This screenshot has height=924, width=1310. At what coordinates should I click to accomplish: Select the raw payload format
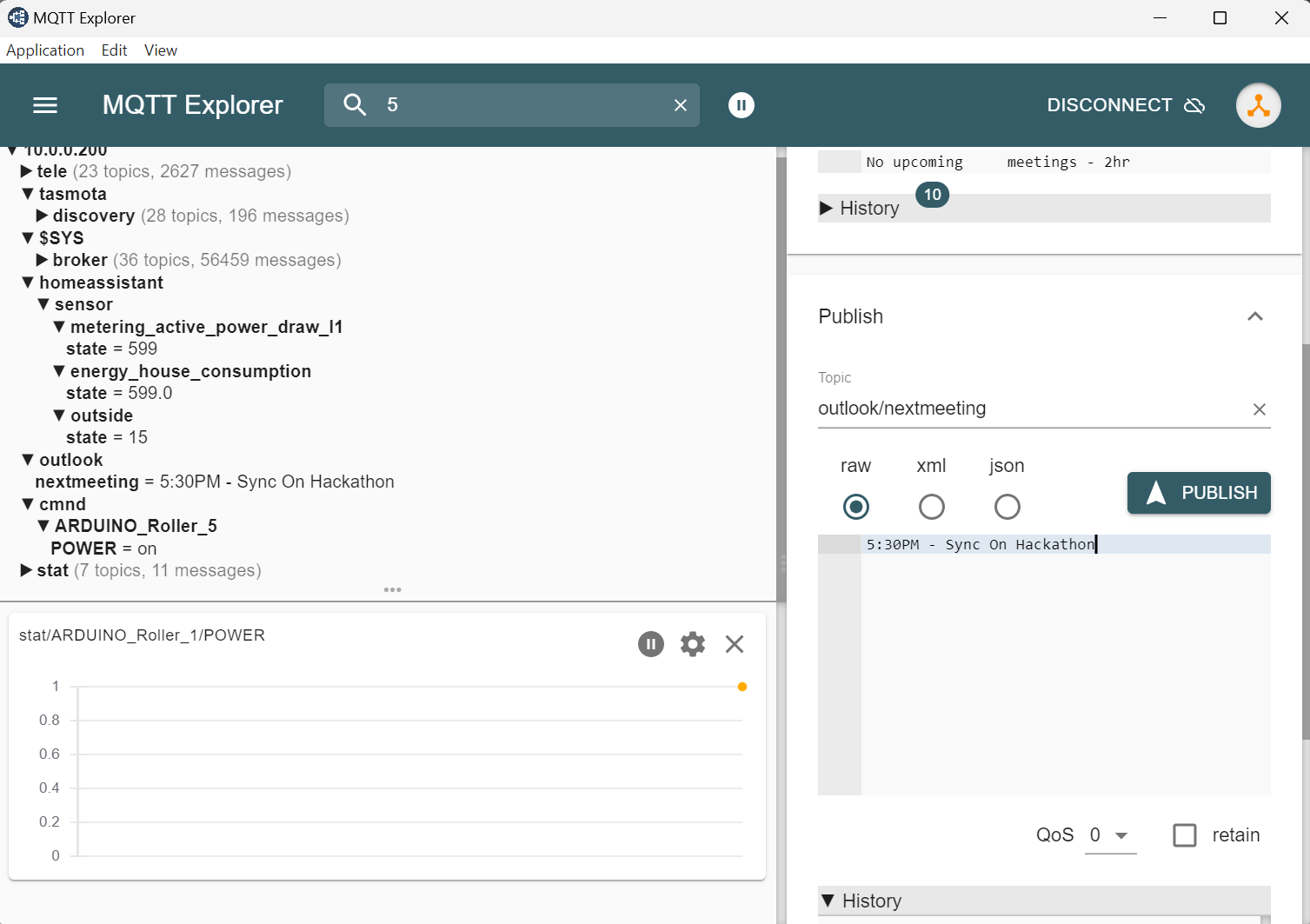click(855, 507)
